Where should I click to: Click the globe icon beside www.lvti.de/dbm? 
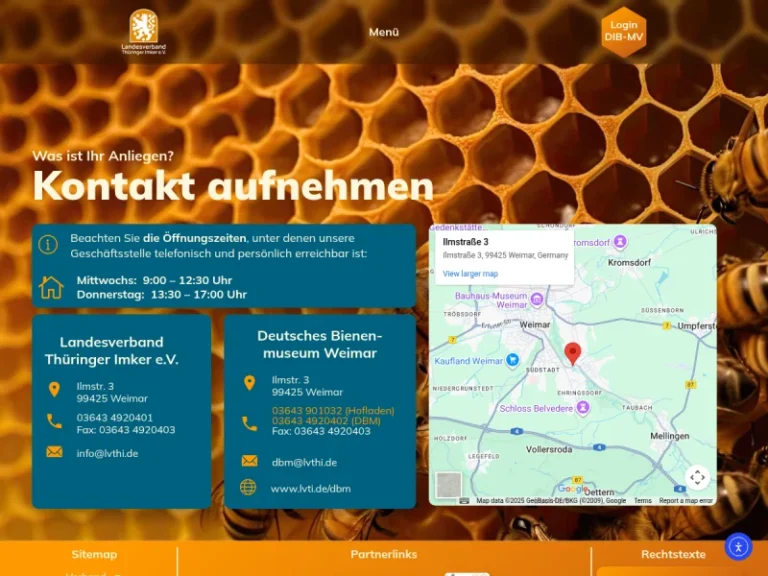249,488
